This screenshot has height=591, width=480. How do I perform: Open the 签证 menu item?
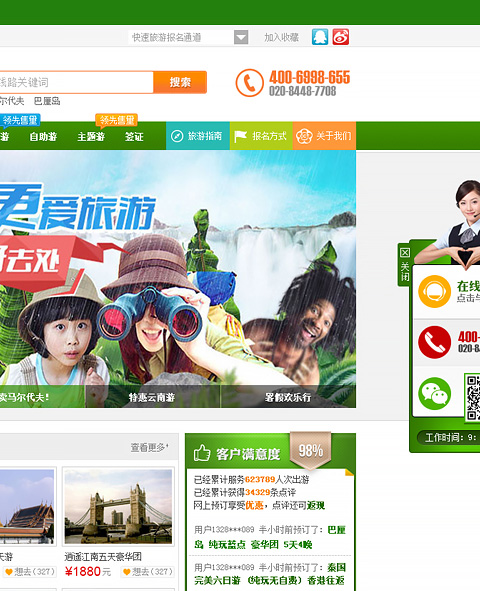point(134,137)
